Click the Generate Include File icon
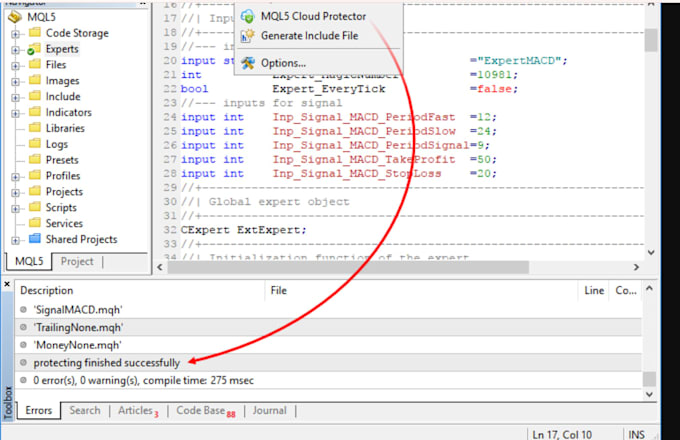This screenshot has height=440, width=680. tap(248, 36)
